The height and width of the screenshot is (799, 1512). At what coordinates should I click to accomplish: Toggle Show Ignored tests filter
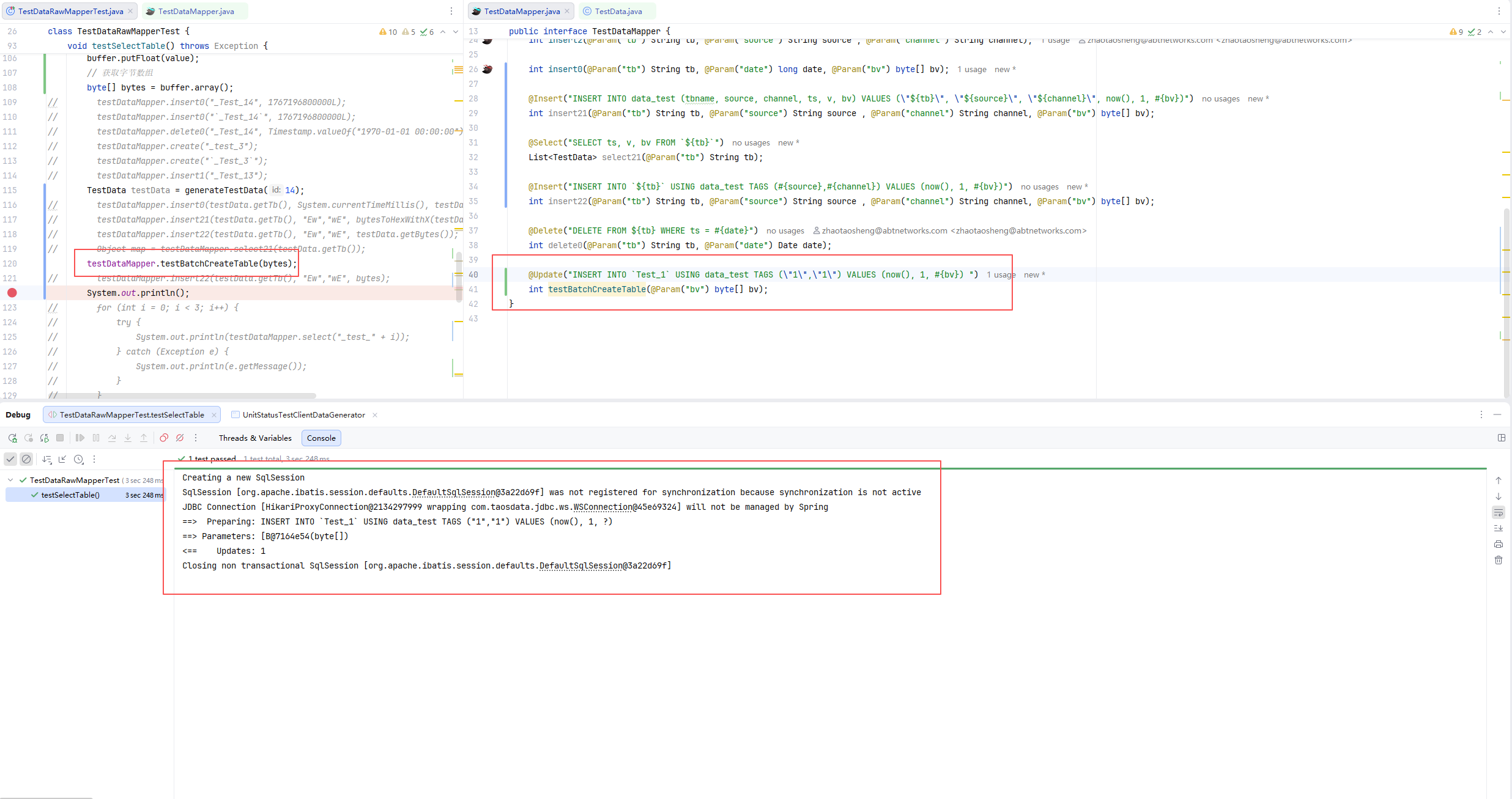(26, 459)
